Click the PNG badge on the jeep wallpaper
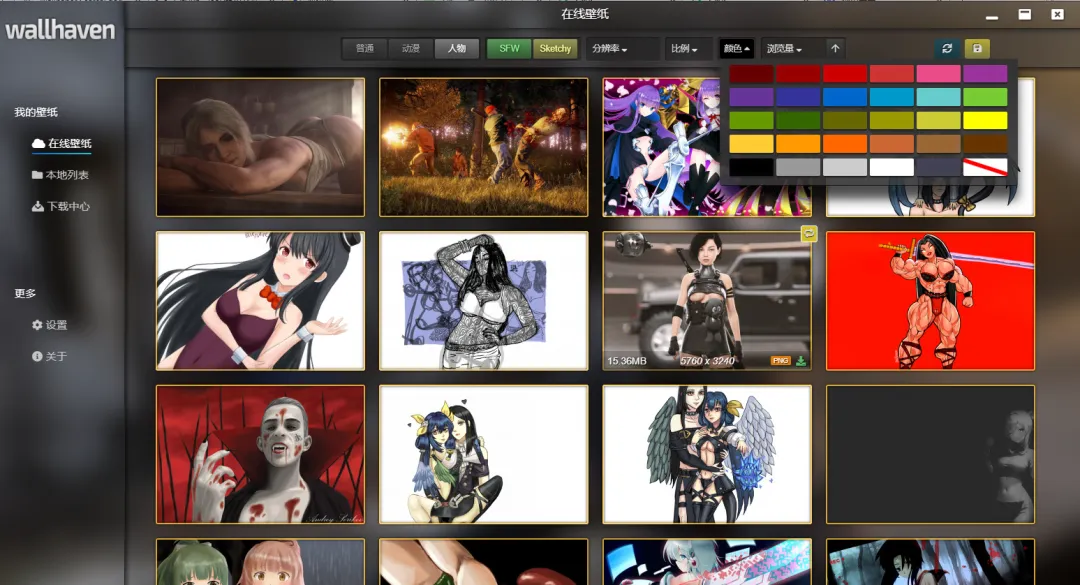Screen dimensions: 1080x585 780,360
